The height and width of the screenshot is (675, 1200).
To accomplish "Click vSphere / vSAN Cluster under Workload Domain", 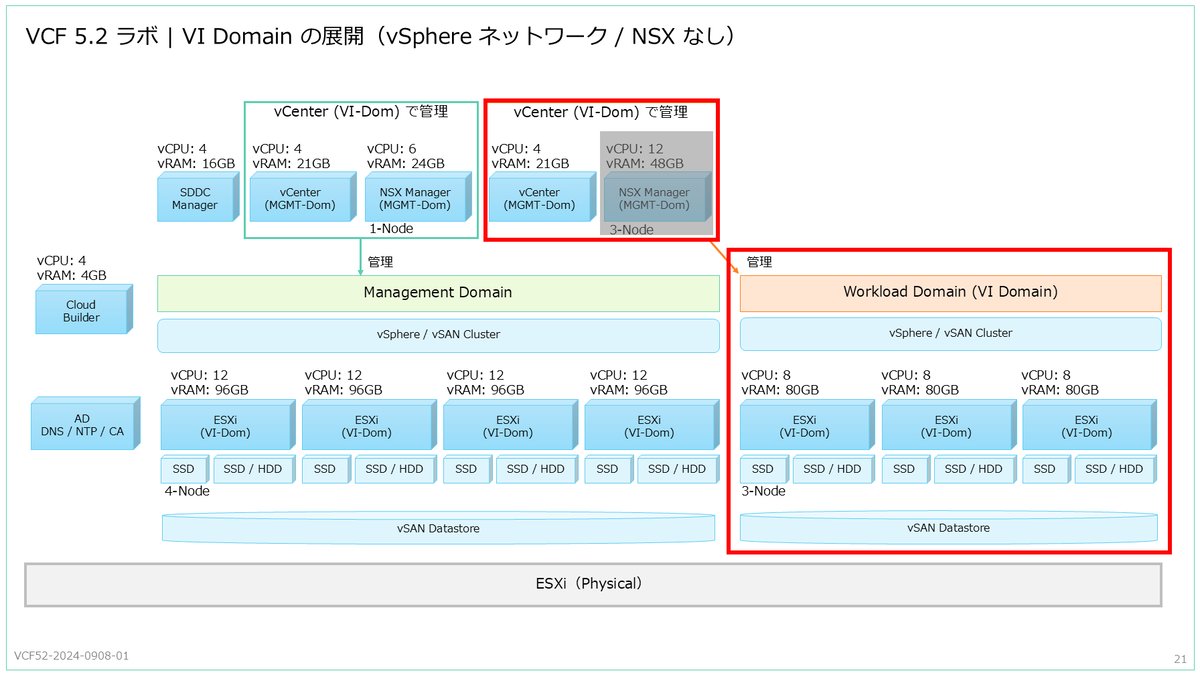I will [950, 334].
